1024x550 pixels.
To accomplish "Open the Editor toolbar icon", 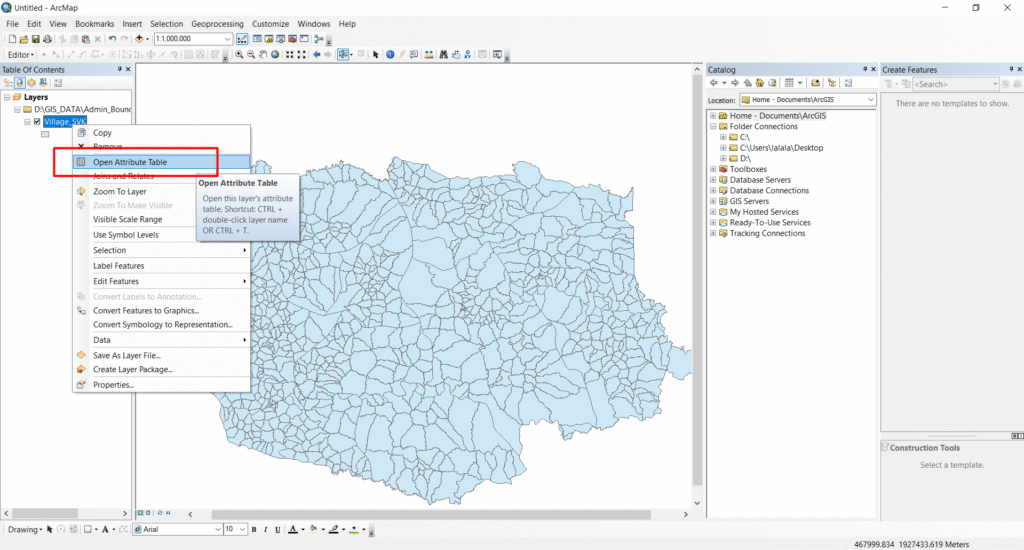I will 242,39.
